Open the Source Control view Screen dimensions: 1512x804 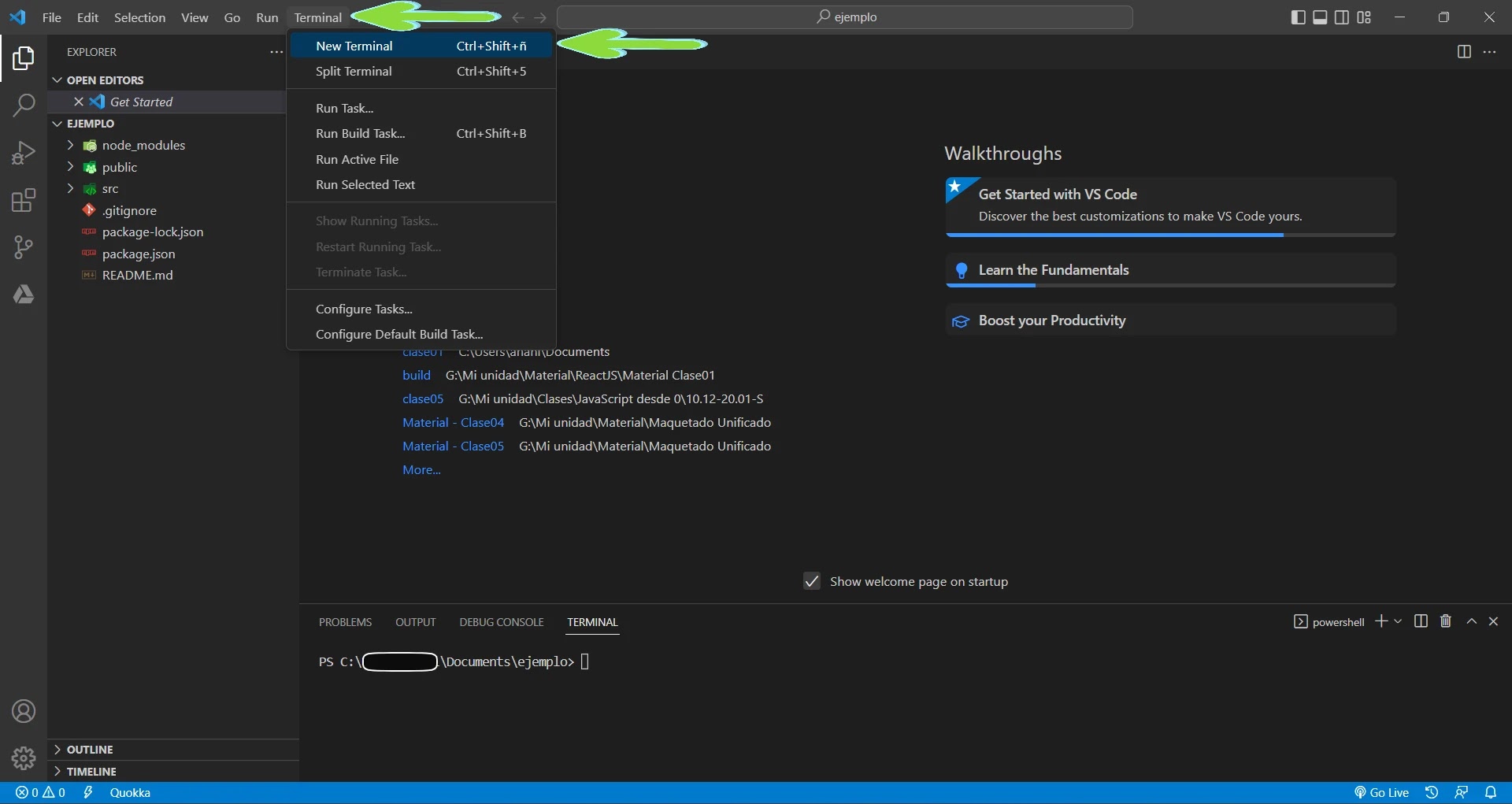24,247
